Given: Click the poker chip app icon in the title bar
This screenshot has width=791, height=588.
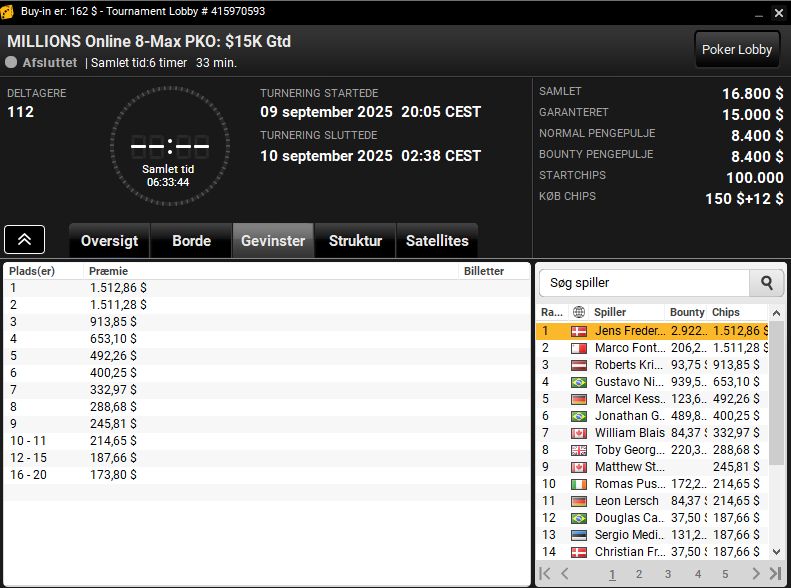Looking at the screenshot, I should 7,12.
